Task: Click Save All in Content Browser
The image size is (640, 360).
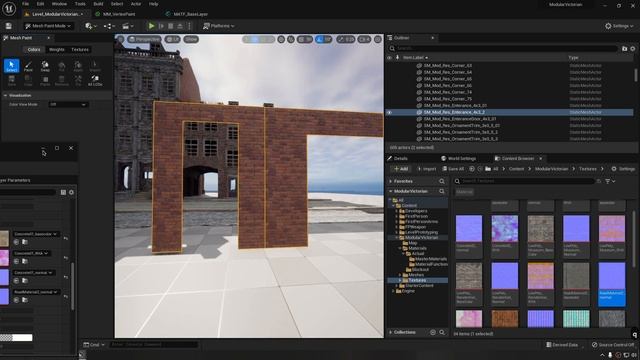Action: point(453,169)
